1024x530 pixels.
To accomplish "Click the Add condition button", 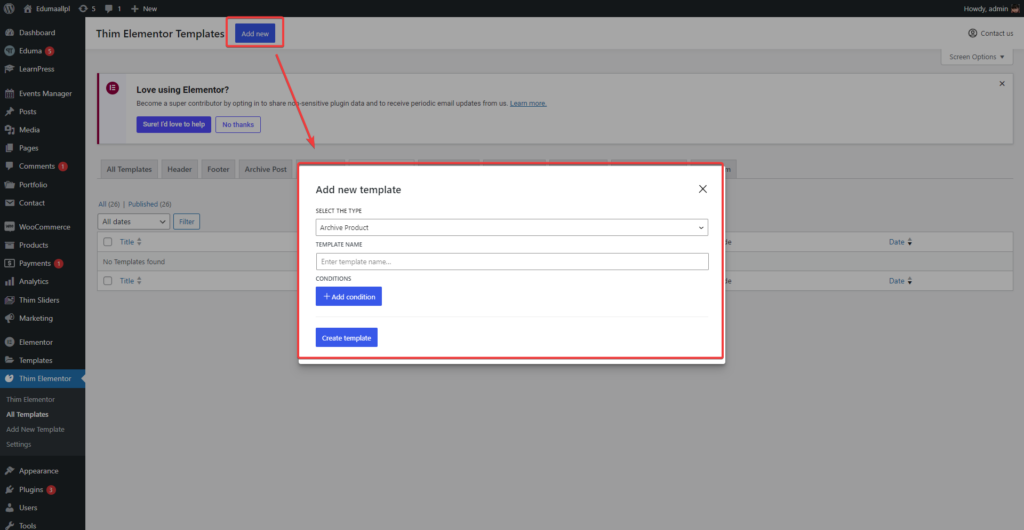I will [349, 296].
